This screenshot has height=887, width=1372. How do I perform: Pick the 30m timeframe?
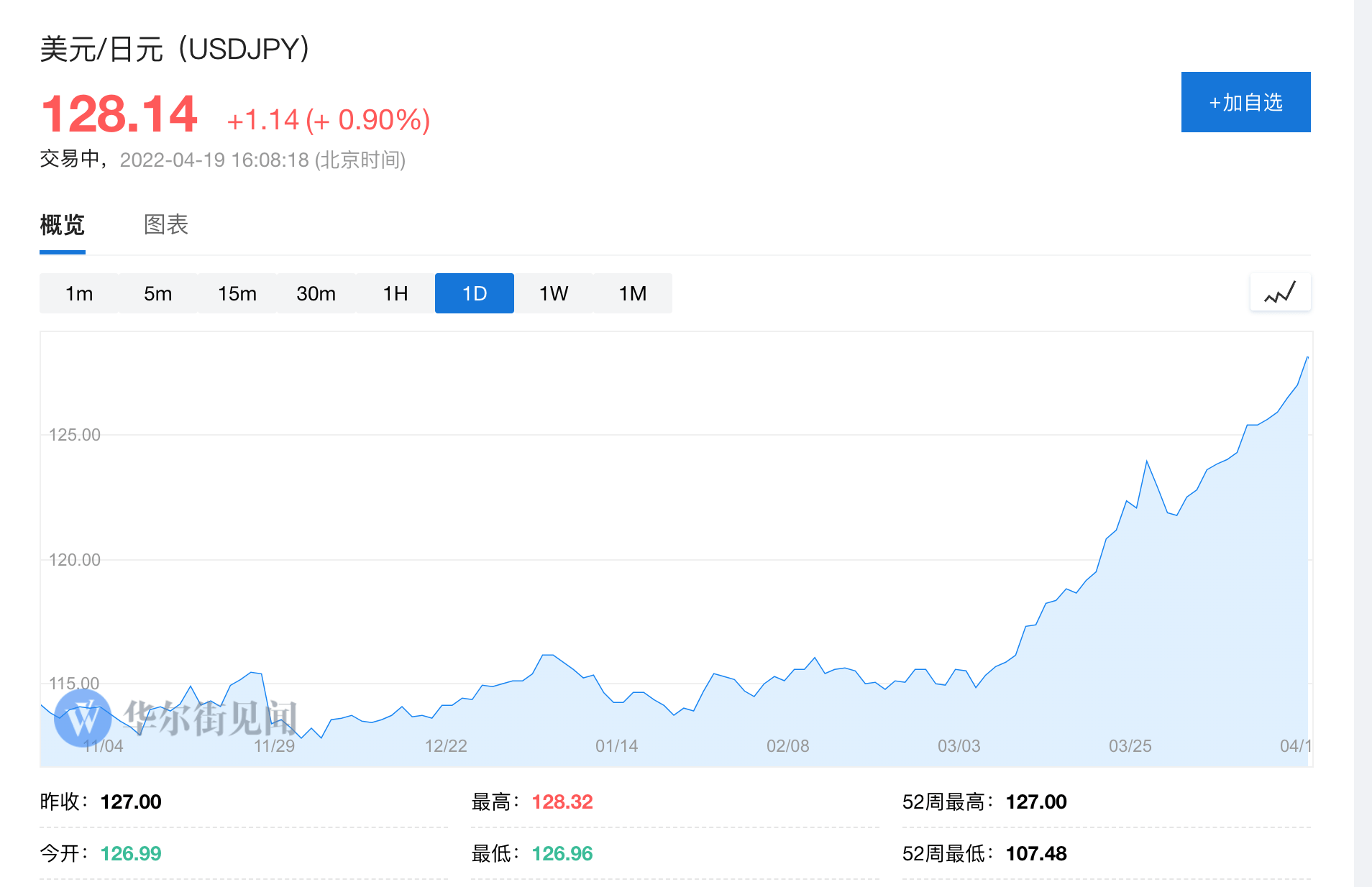316,293
